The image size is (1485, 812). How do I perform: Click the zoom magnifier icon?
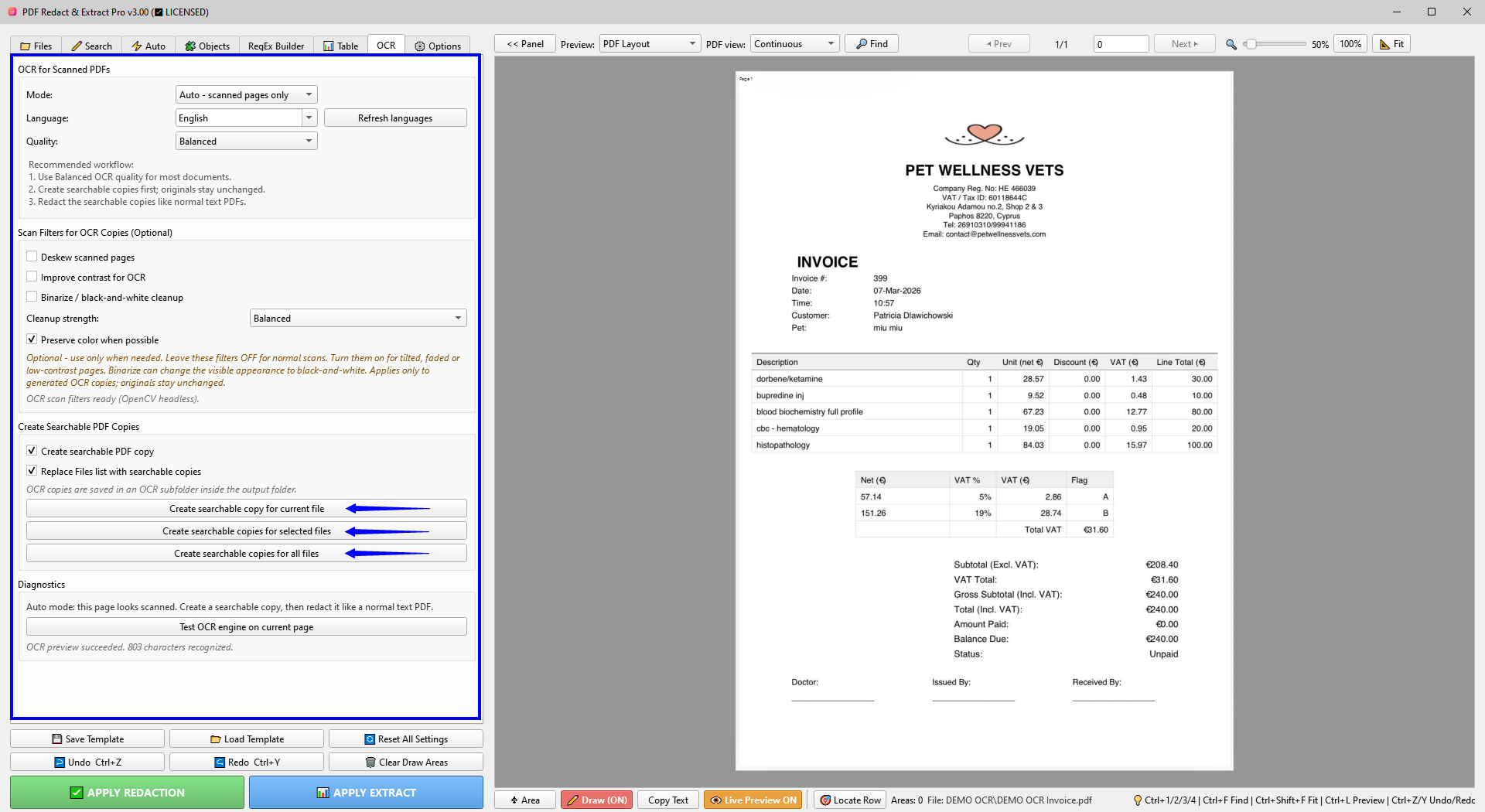1231,45
